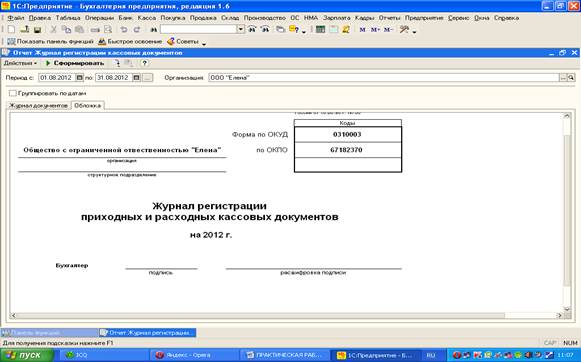Screen dimensions: 581x362
Task: Click the tools hammer icon in toolbar
Action: (x=404, y=29)
